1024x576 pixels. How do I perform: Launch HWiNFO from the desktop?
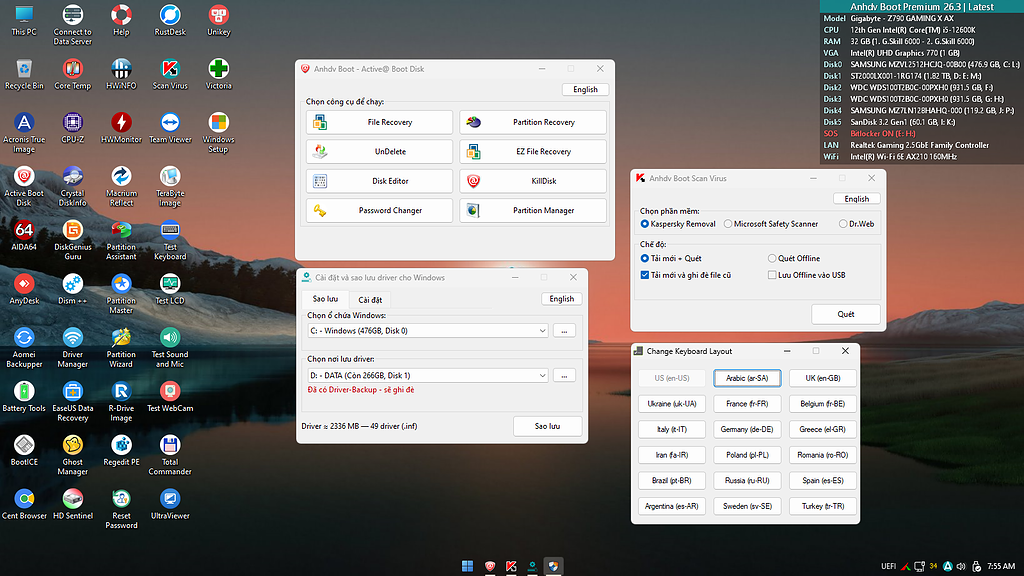[121, 74]
